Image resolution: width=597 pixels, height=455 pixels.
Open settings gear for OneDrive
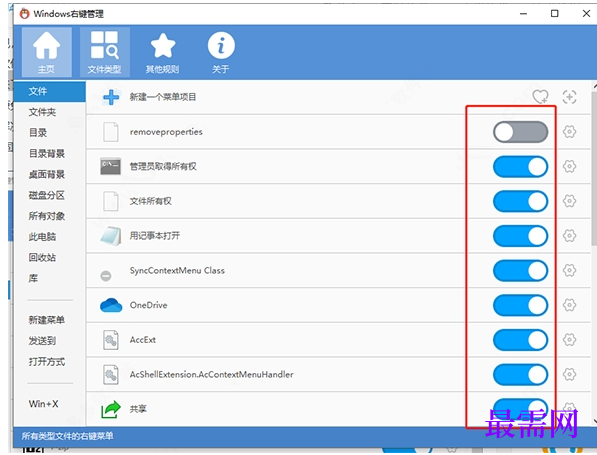[569, 305]
